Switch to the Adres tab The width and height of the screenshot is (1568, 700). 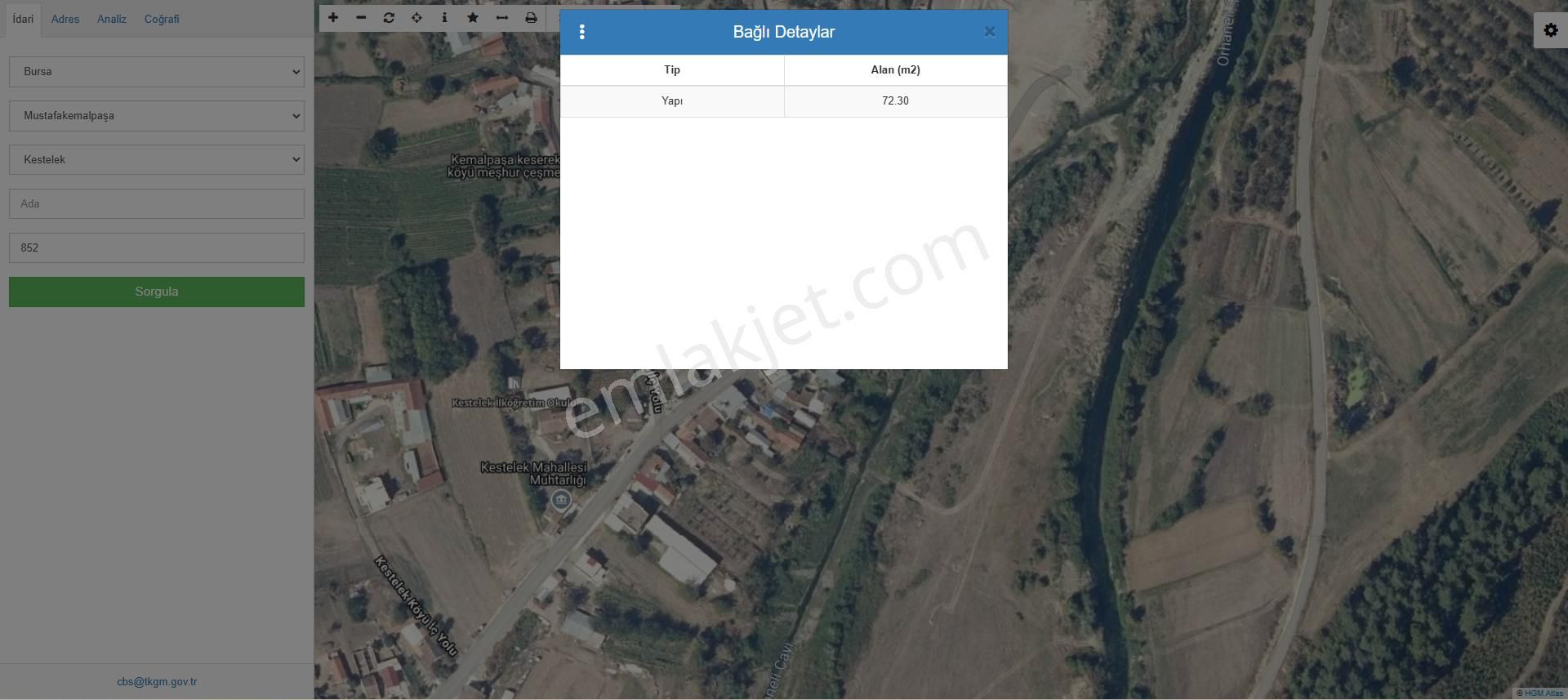[65, 19]
